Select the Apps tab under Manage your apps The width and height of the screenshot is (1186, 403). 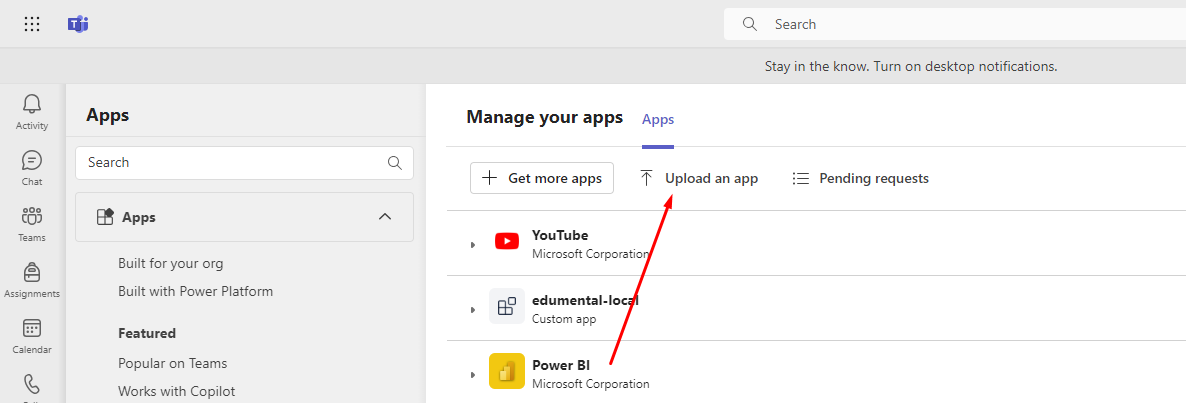[x=658, y=119]
